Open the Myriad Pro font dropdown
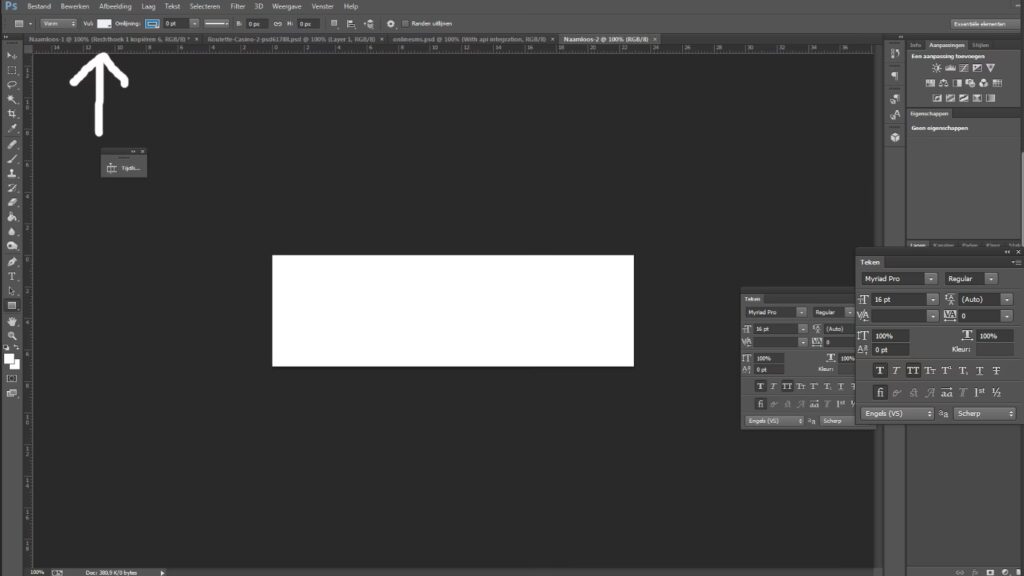This screenshot has width=1024, height=576. pyautogui.click(x=897, y=278)
